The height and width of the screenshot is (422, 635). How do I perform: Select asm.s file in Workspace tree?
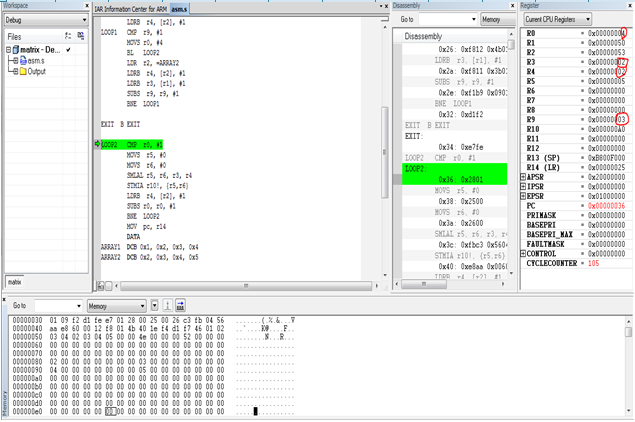pos(36,61)
